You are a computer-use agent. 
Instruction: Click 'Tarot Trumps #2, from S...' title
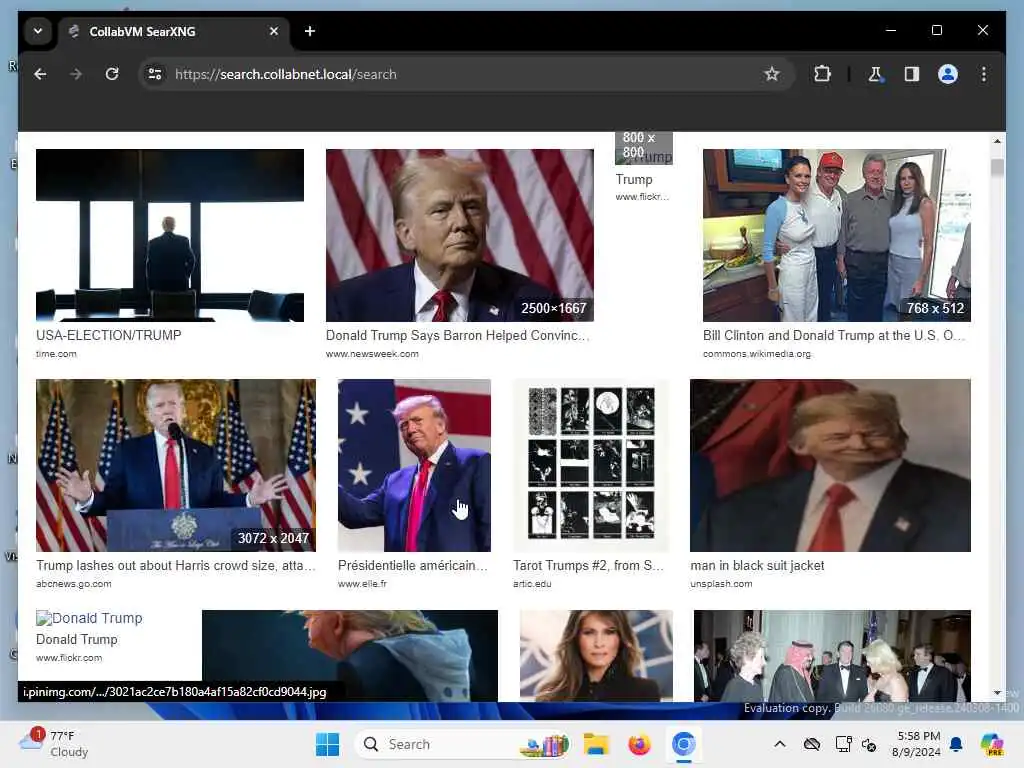pyautogui.click(x=588, y=566)
